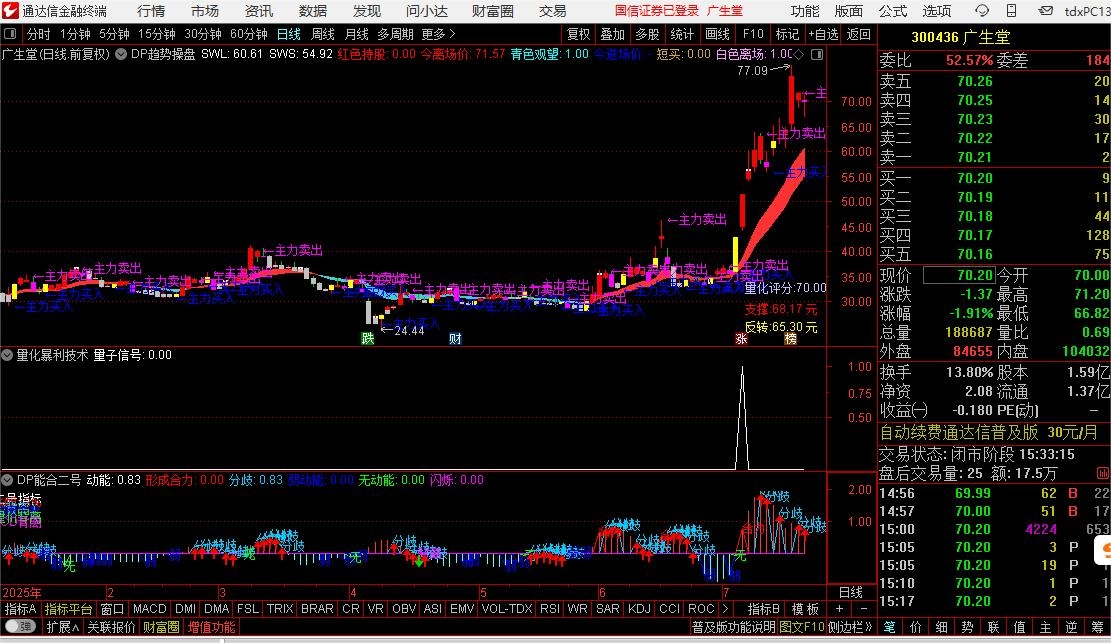1111x643 pixels.
Task: Switch chart to 30分钟 period
Action: (x=203, y=34)
